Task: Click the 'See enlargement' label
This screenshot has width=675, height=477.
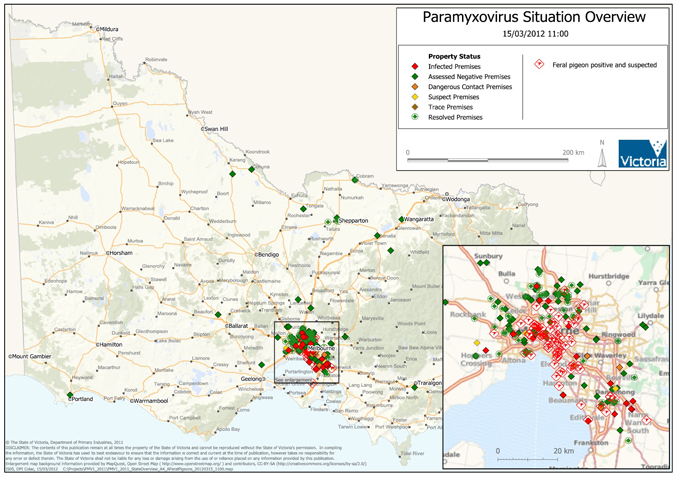Action: (295, 381)
